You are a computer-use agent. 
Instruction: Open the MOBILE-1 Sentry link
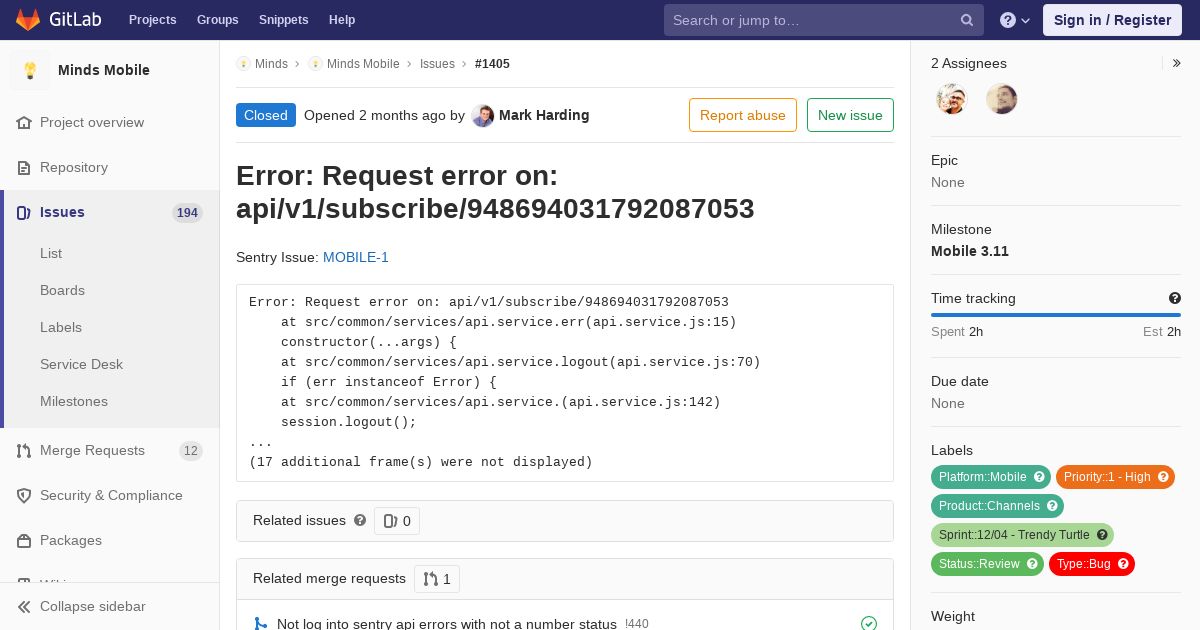[x=356, y=257]
